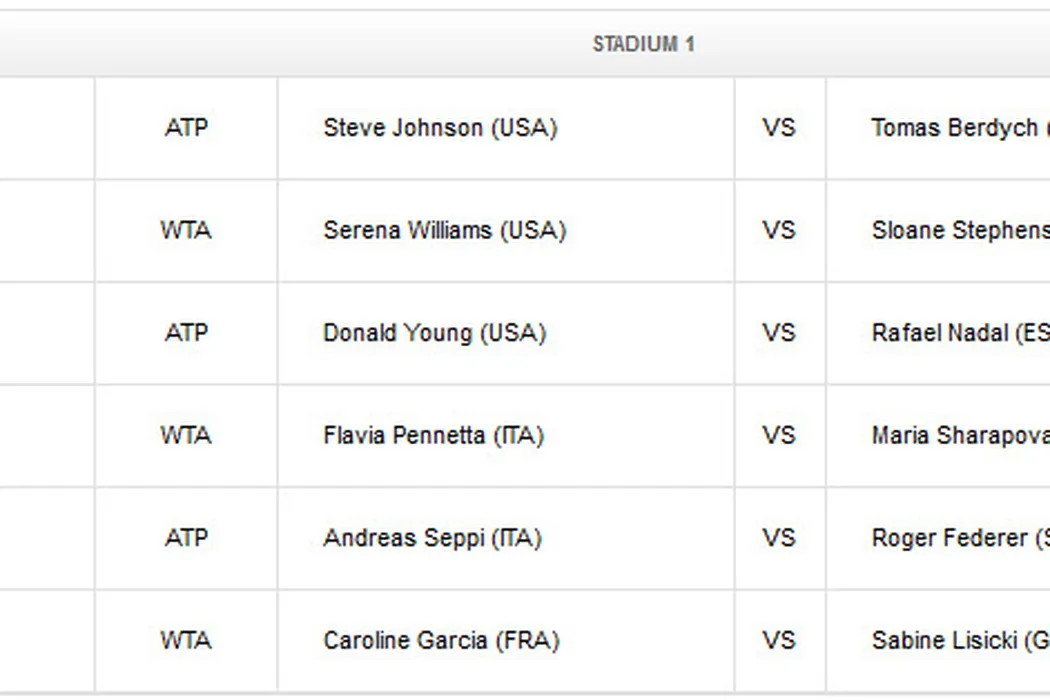This screenshot has width=1050, height=700.
Task: Select Flavia Pennetta (ITA) name
Action: click(433, 435)
